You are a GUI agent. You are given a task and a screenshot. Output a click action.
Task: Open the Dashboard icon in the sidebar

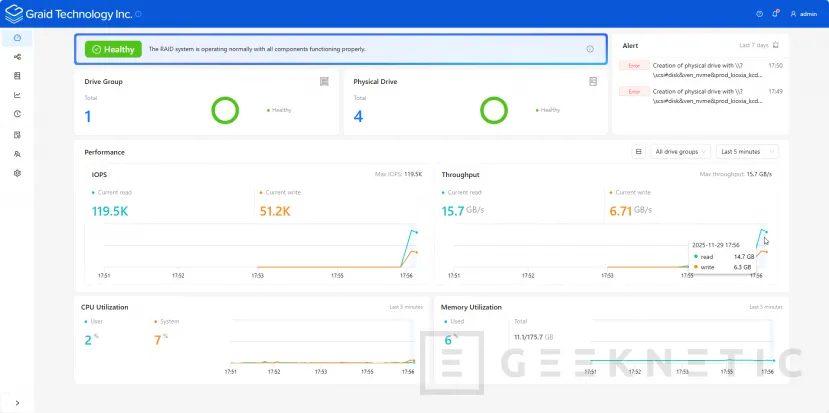(17, 38)
